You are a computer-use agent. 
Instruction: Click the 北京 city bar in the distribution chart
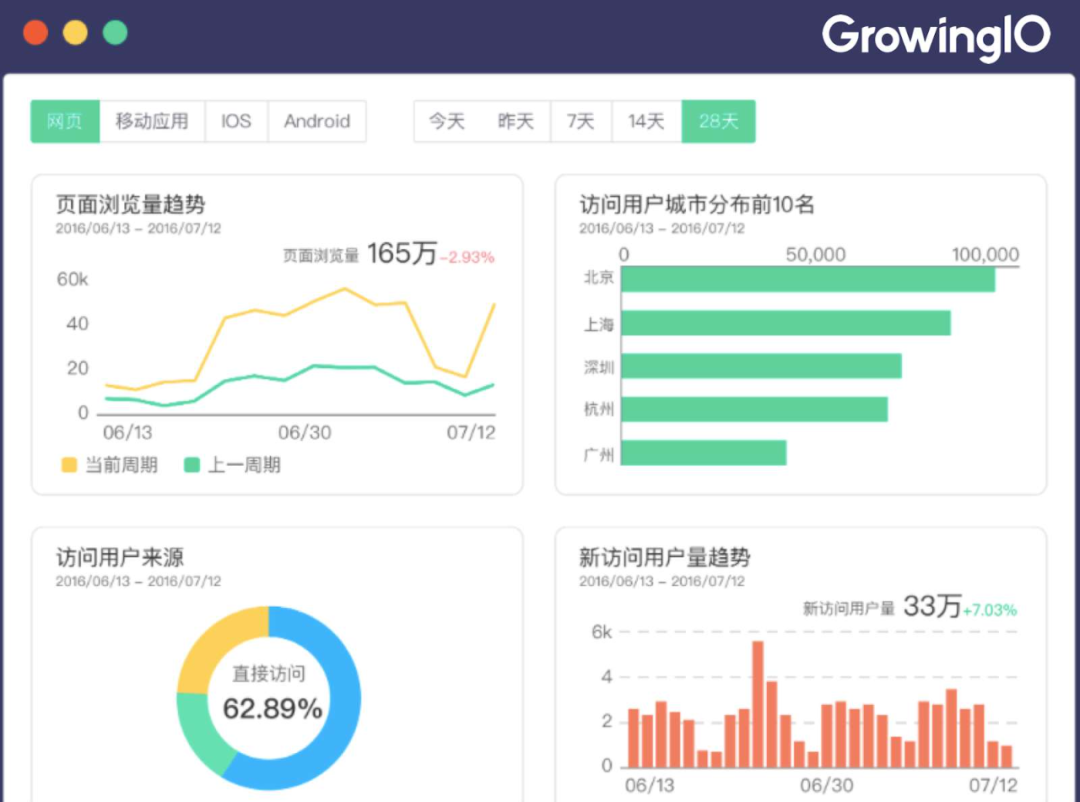coord(810,281)
